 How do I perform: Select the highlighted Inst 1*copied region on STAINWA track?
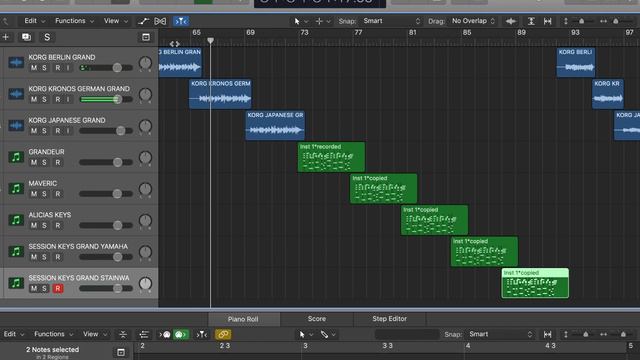[535, 283]
